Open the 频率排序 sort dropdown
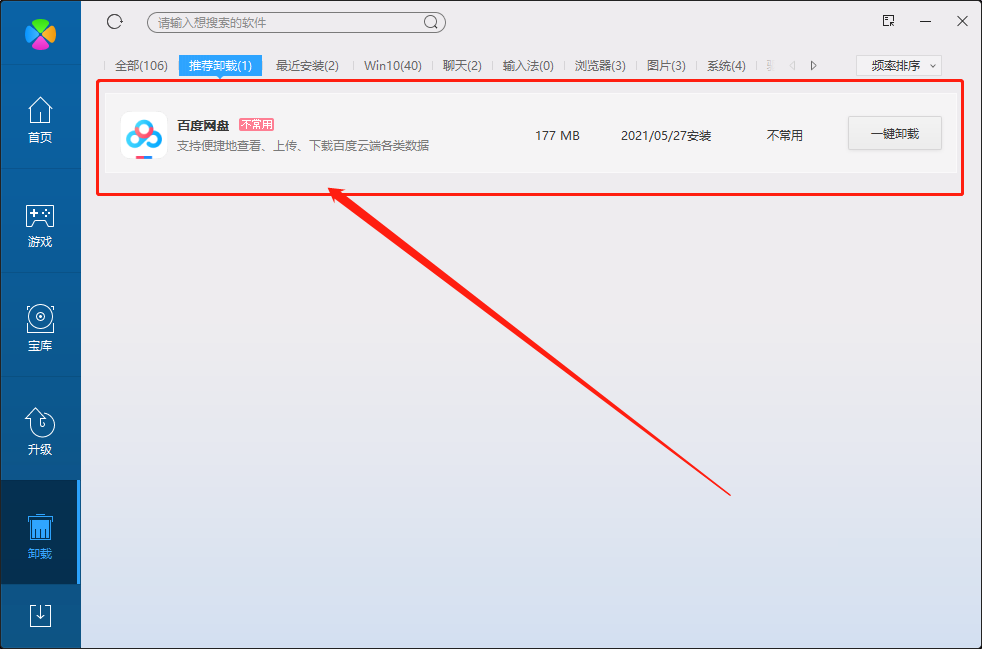982x649 pixels. click(899, 65)
